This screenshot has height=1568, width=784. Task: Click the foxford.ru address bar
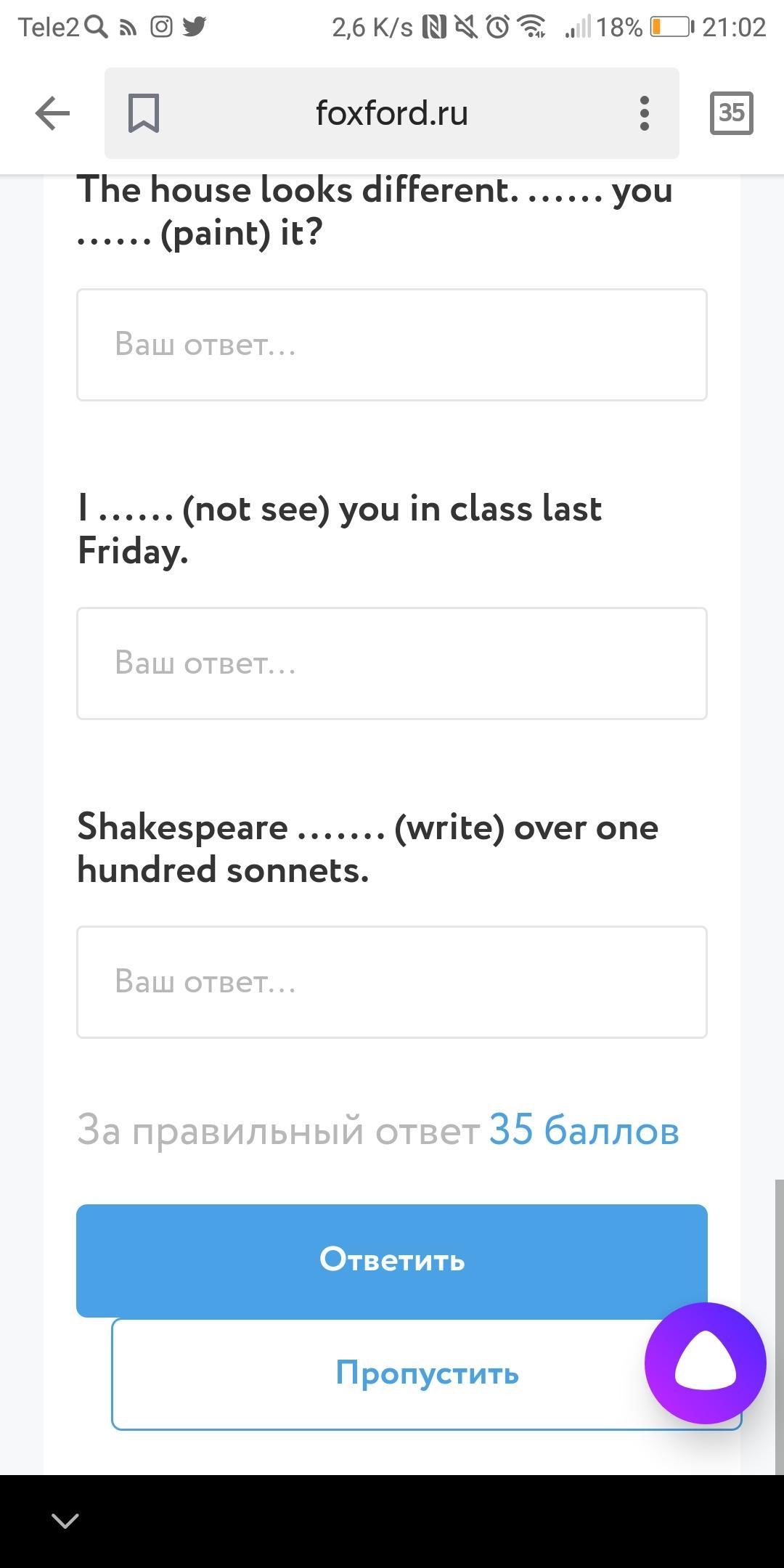392,114
